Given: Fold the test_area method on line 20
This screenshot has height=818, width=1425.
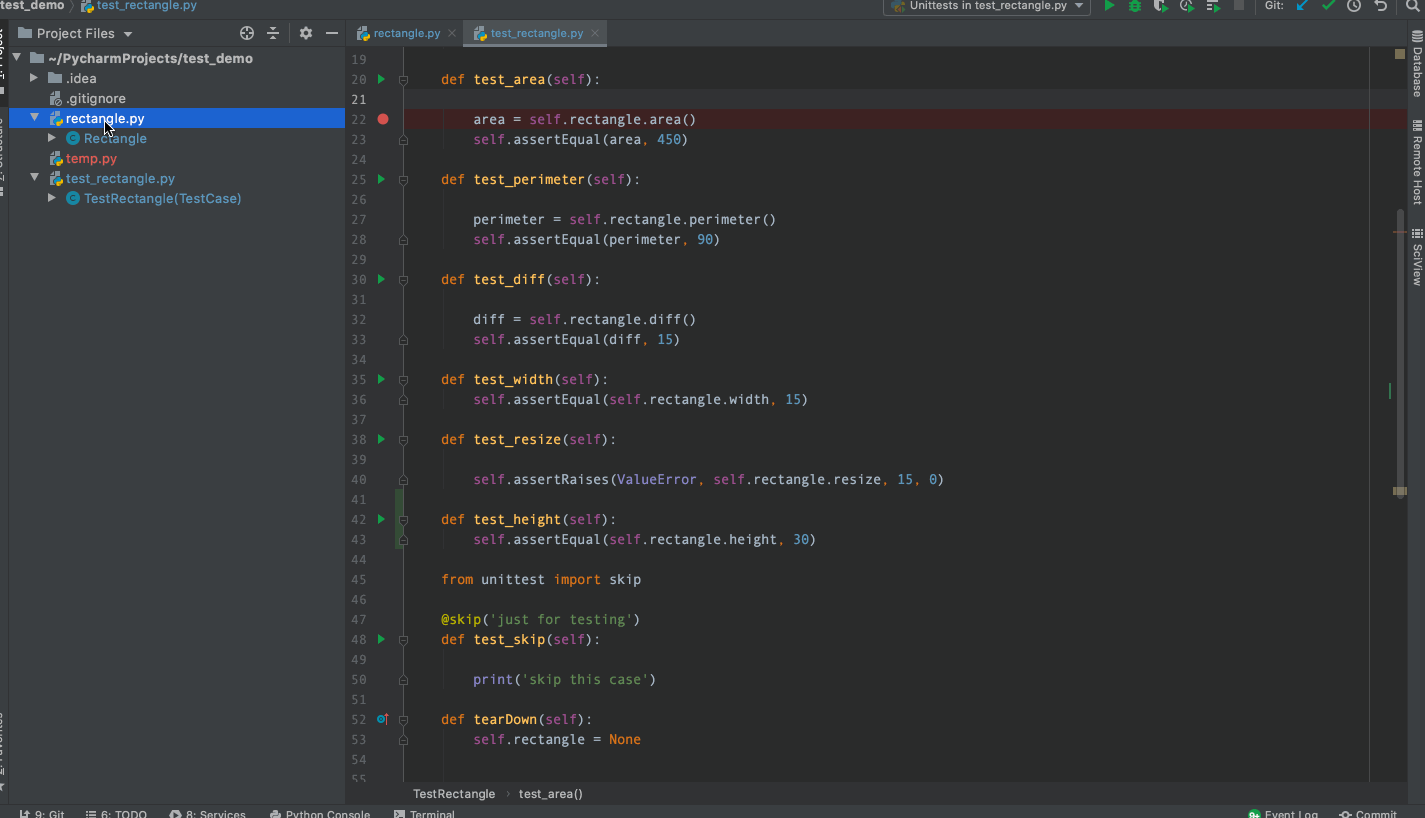Looking at the screenshot, I should click(403, 79).
